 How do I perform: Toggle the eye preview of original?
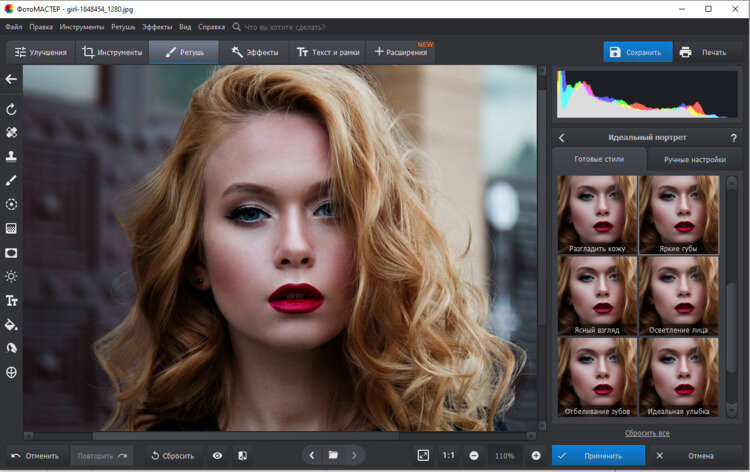pyautogui.click(x=217, y=456)
